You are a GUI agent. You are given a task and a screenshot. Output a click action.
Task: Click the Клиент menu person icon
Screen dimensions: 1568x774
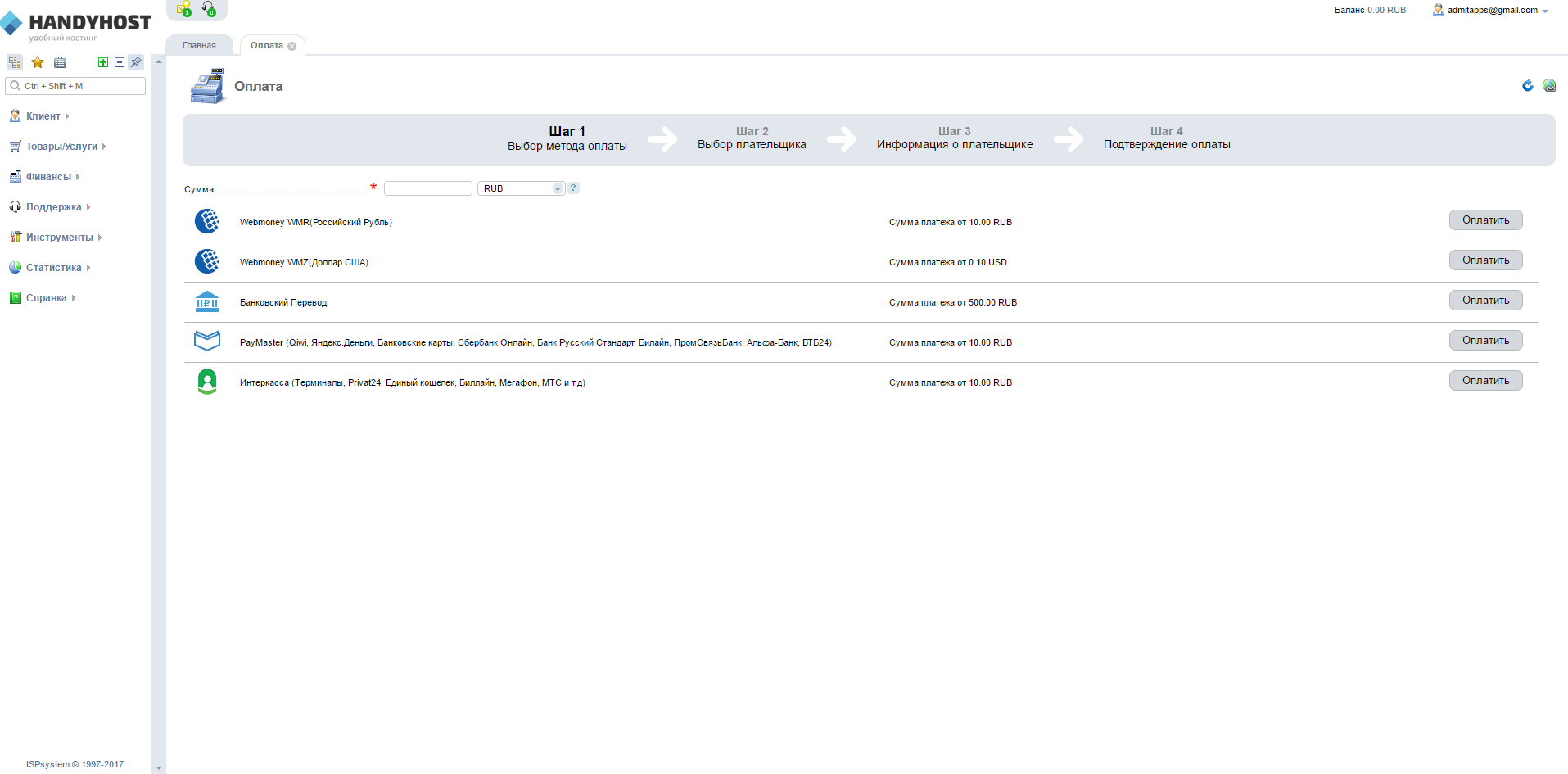coord(15,116)
